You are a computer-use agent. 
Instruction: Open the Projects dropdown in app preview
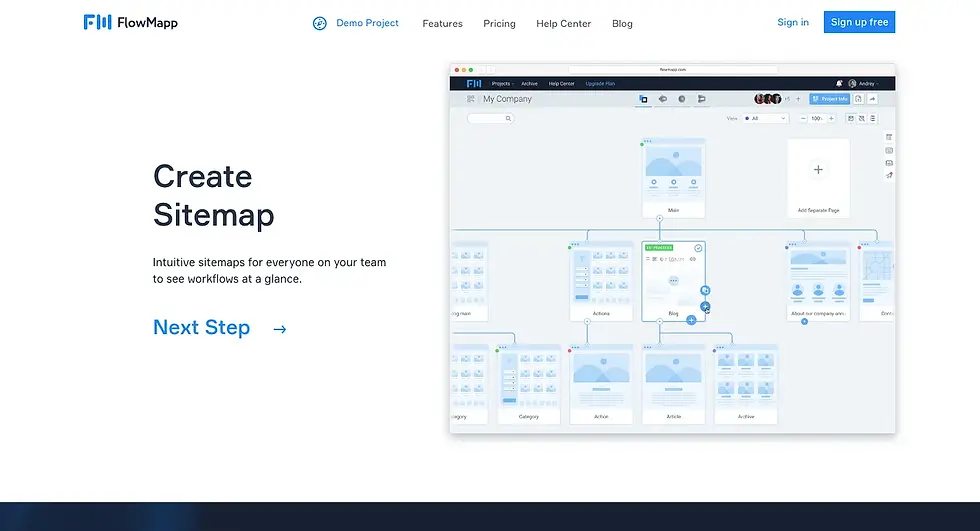[502, 84]
